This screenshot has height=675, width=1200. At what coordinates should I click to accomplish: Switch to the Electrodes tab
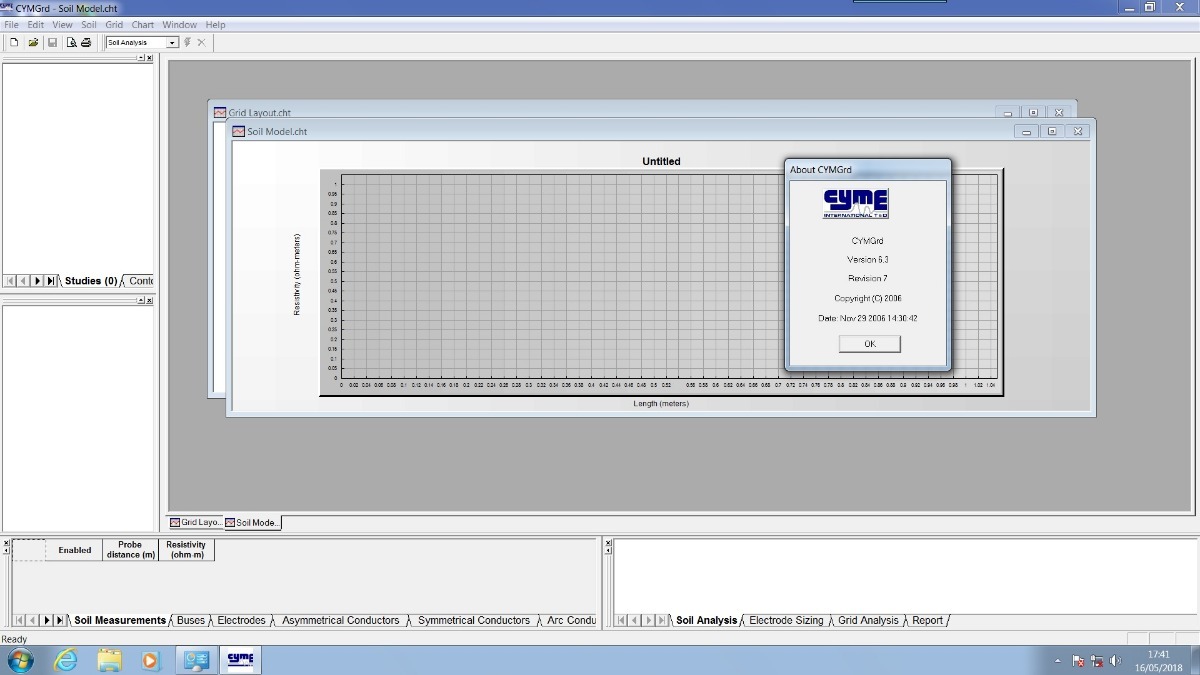(x=242, y=620)
